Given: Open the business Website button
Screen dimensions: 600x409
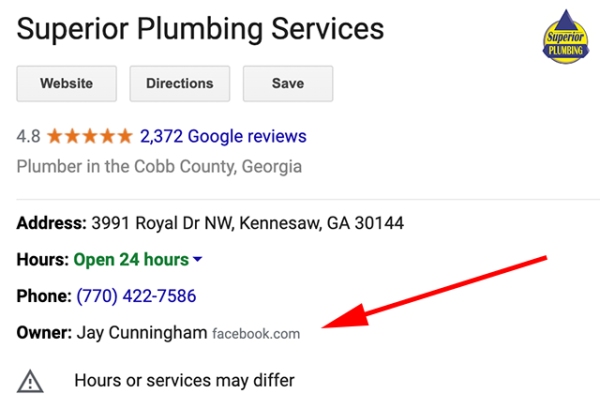Looking at the screenshot, I should click(x=67, y=83).
